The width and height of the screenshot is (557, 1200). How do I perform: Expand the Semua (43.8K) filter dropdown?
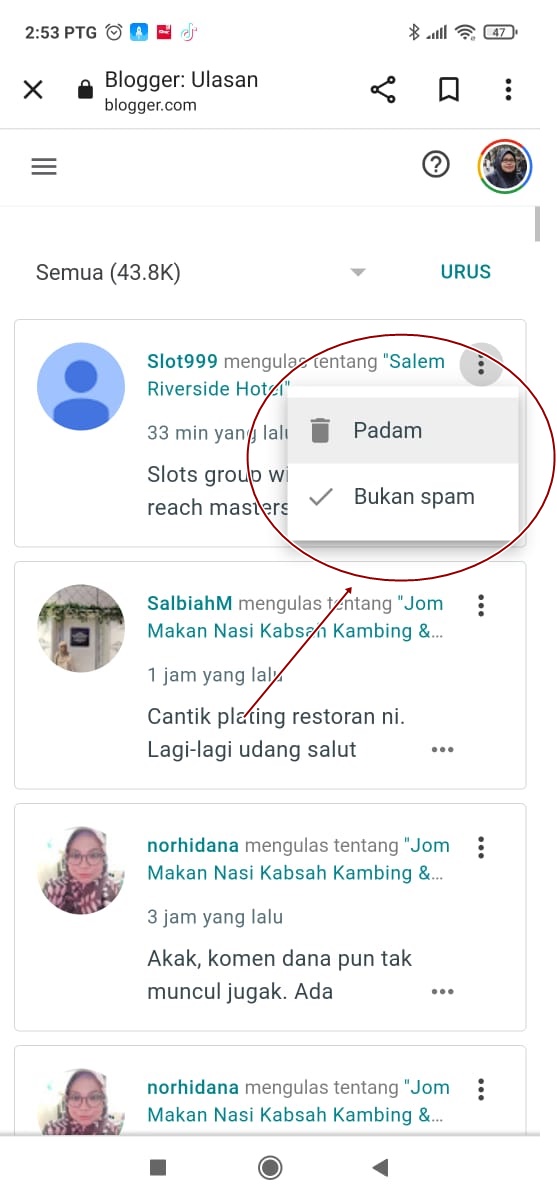201,272
